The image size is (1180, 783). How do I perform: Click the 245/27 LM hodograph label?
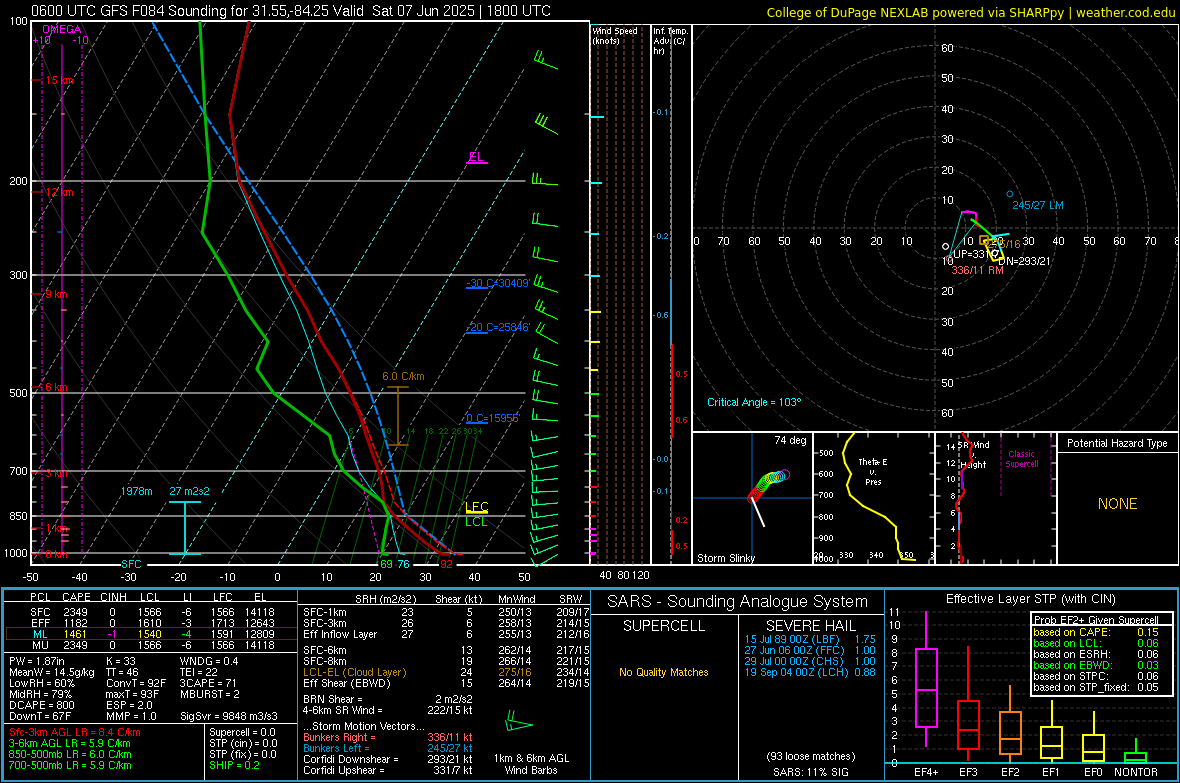click(1038, 205)
